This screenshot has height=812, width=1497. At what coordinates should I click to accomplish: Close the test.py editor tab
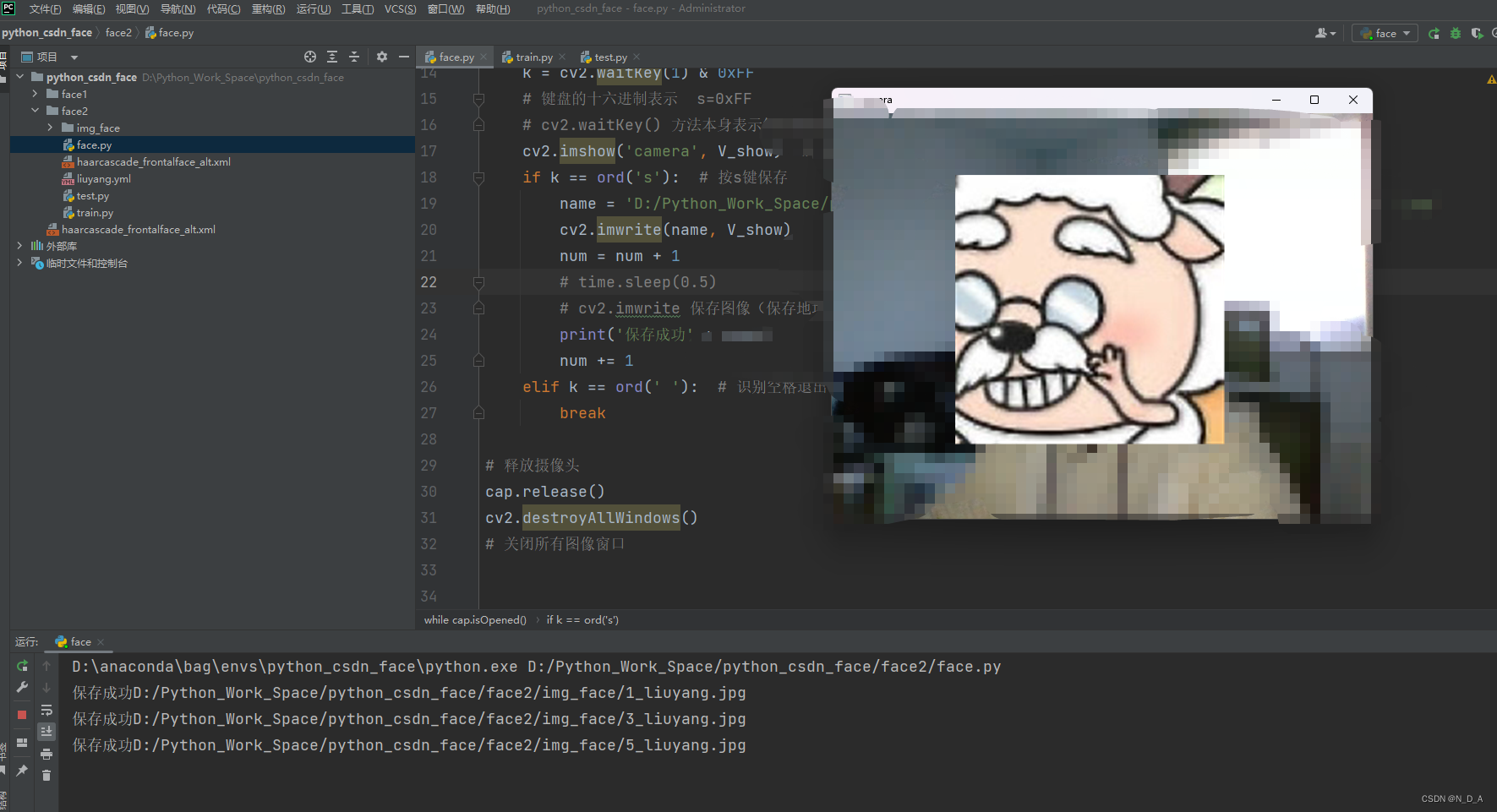pos(636,57)
